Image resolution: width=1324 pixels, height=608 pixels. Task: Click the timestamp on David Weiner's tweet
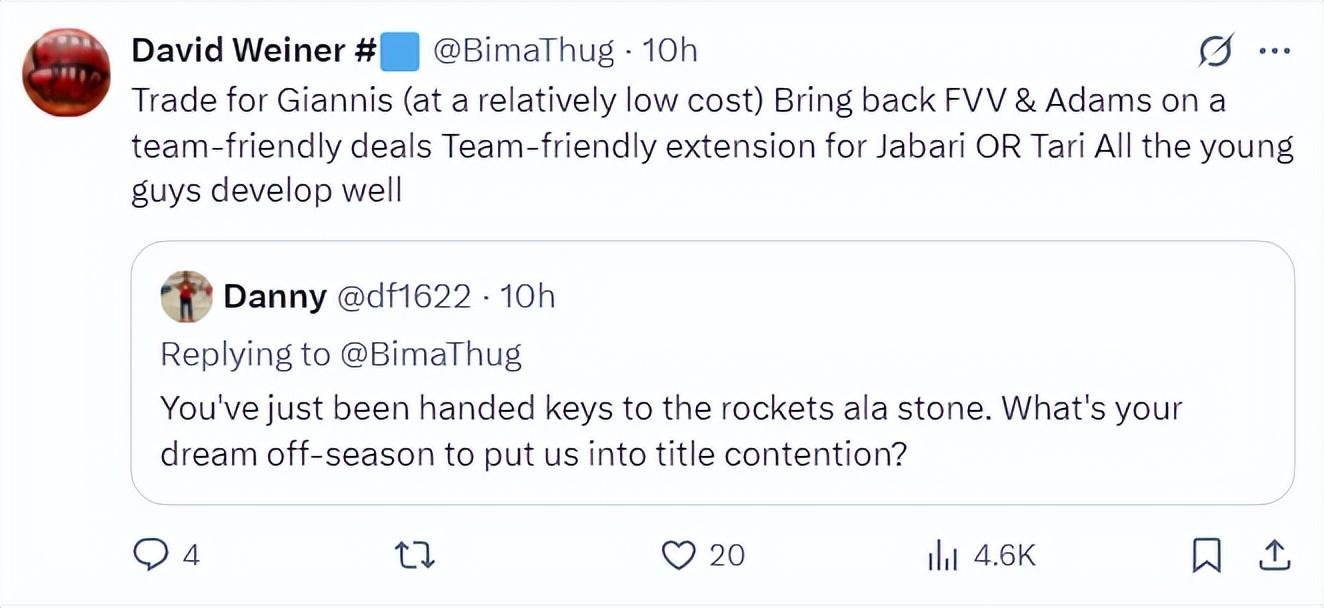(669, 50)
